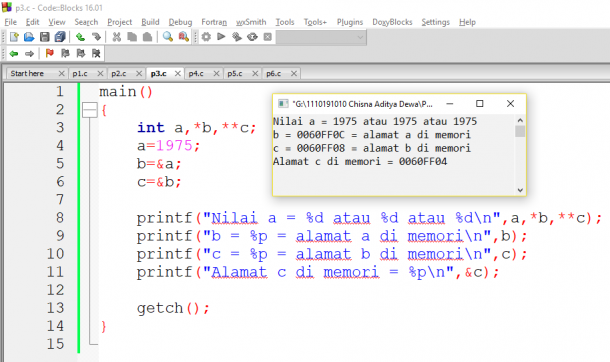This screenshot has height=362, width=610.
Task: Click console scrollbar down arrow
Action: (520, 190)
